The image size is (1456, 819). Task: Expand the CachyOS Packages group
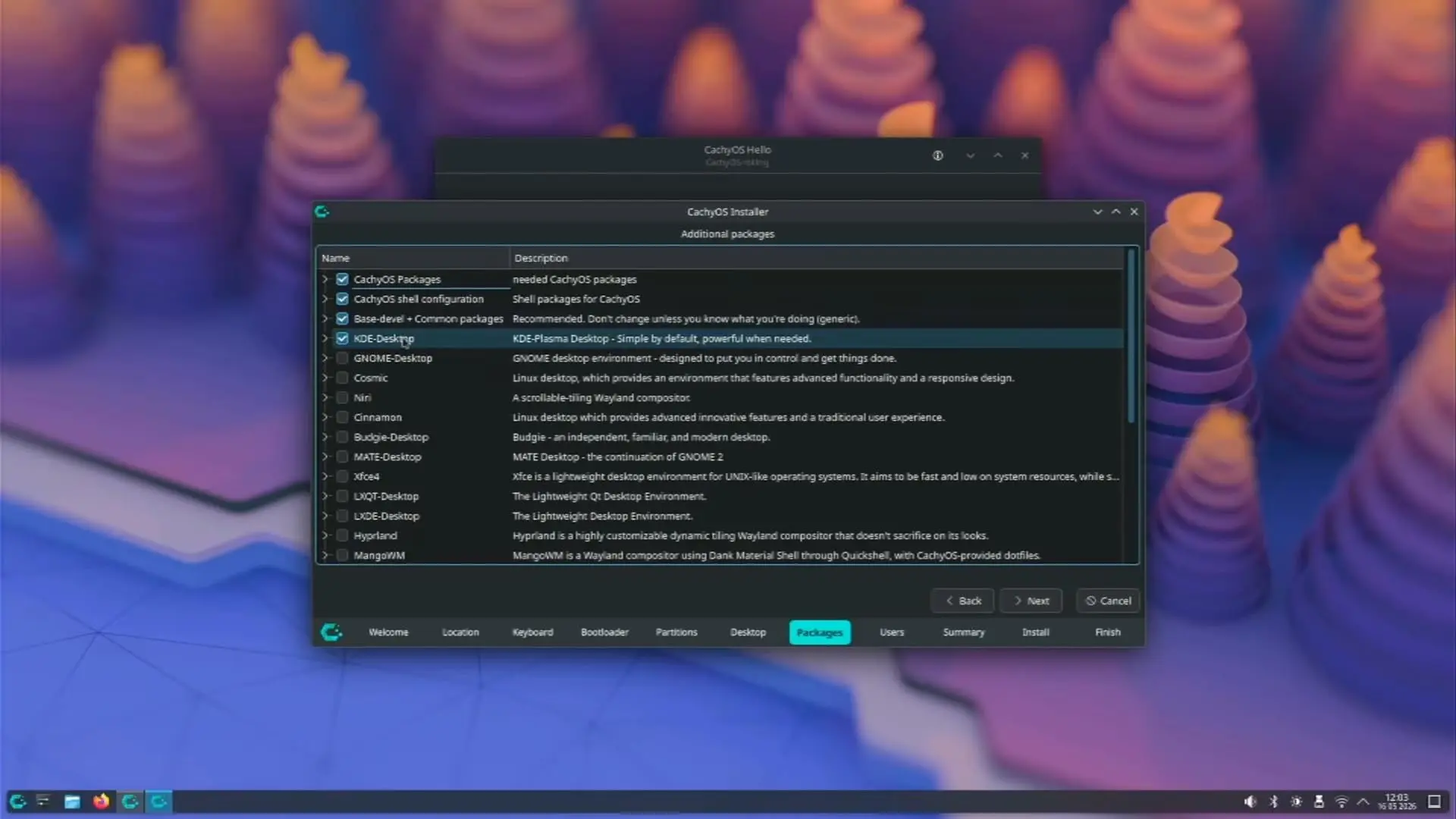point(325,279)
